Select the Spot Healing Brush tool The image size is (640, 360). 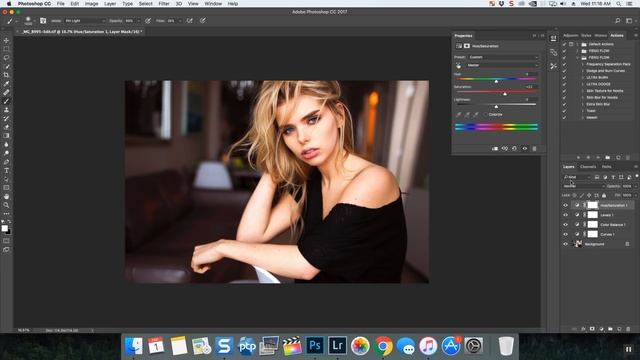coord(6,92)
